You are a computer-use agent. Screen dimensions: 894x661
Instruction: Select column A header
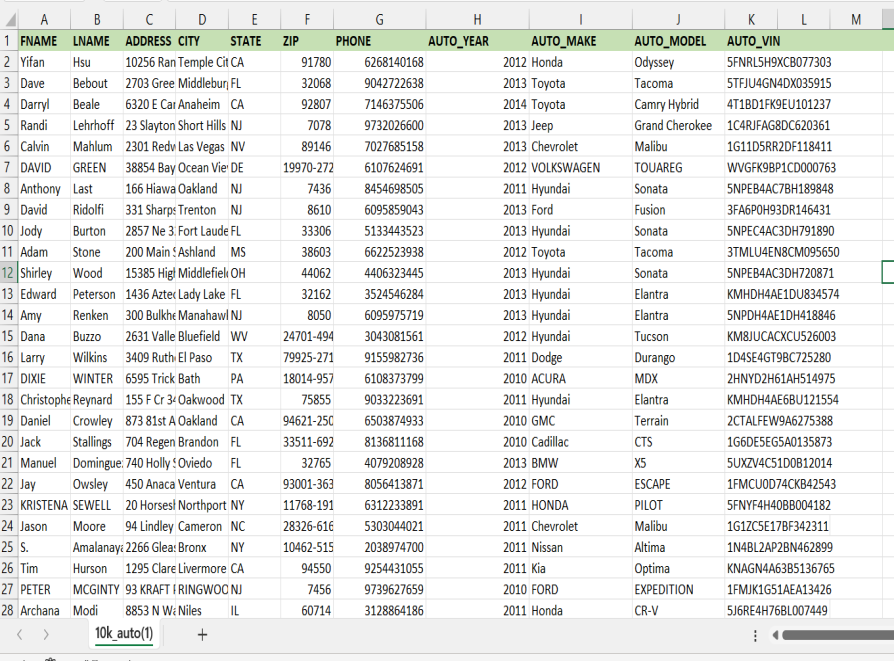coord(44,20)
